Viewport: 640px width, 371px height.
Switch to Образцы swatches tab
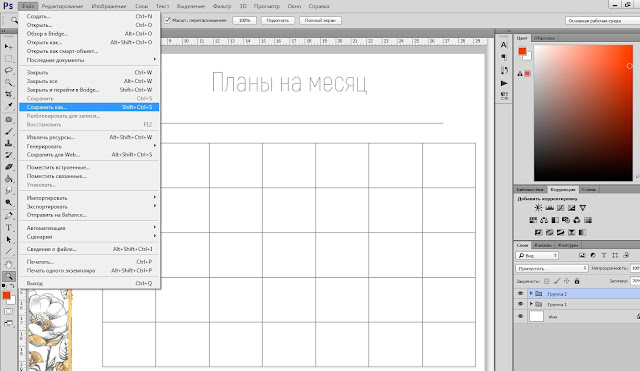[544, 38]
